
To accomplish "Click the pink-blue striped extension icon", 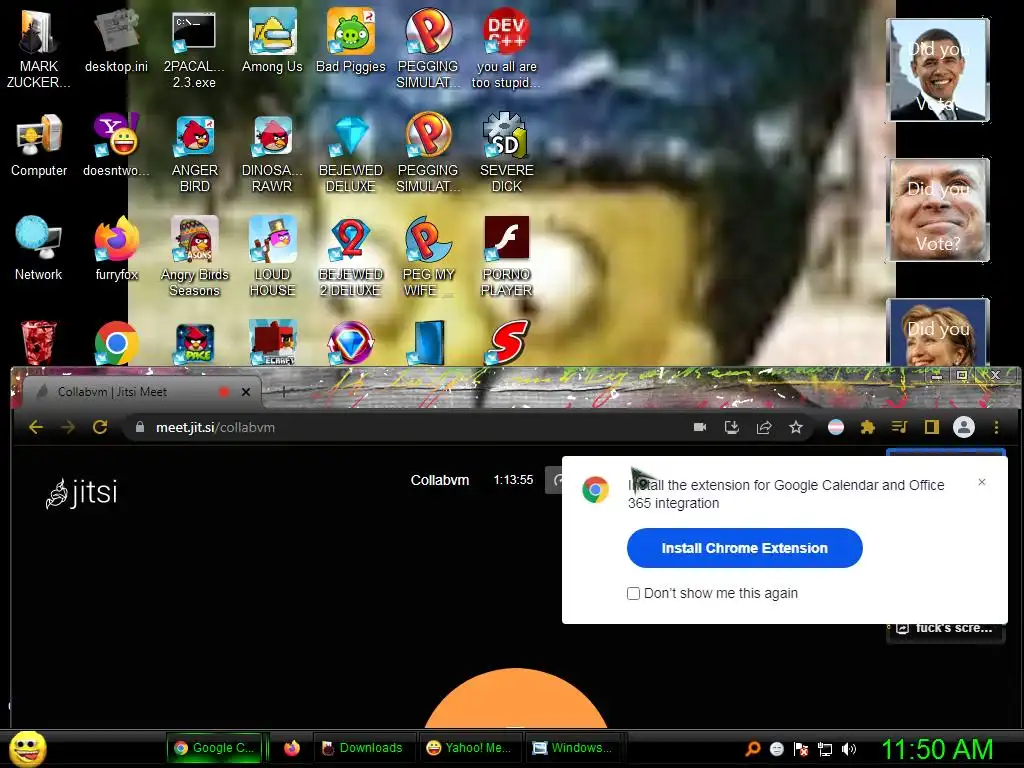I will tap(836, 427).
